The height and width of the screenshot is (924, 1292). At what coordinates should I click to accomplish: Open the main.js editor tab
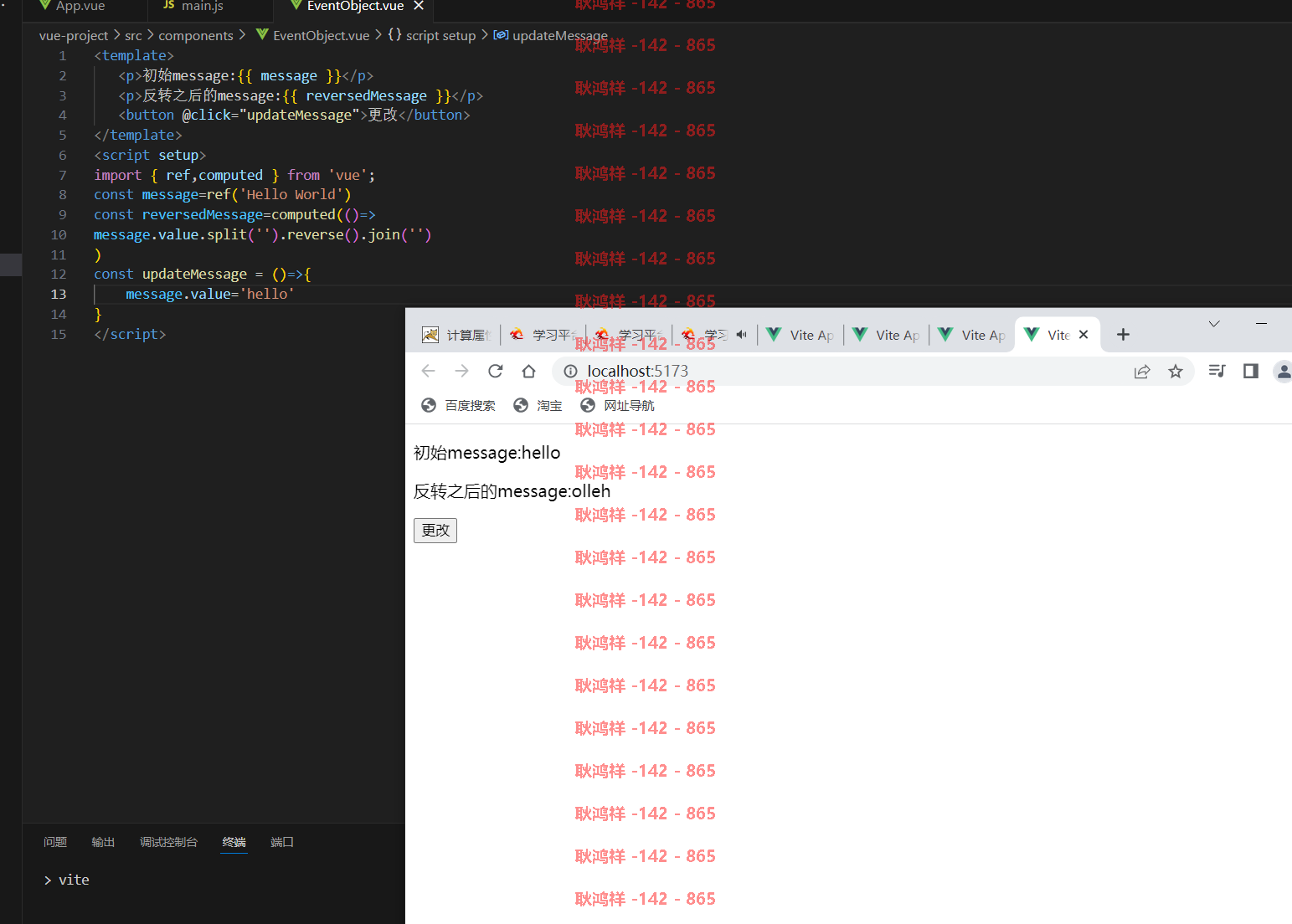pos(194,6)
